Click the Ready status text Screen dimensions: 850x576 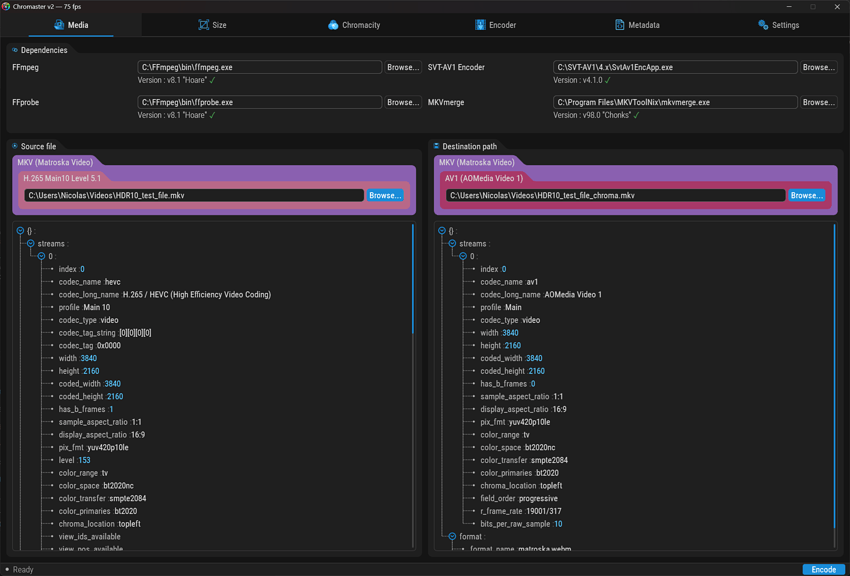click(23, 569)
